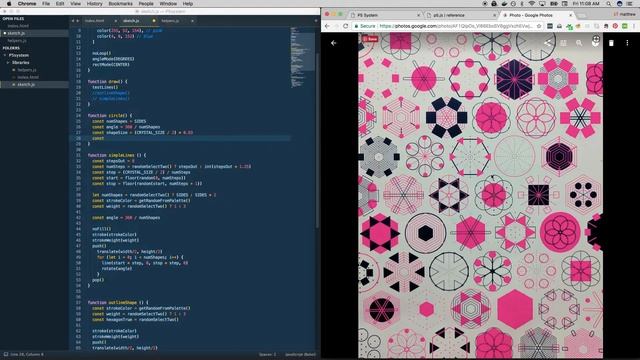This screenshot has height=360, width=640.
Task: Open the File menu
Action: point(46,4)
